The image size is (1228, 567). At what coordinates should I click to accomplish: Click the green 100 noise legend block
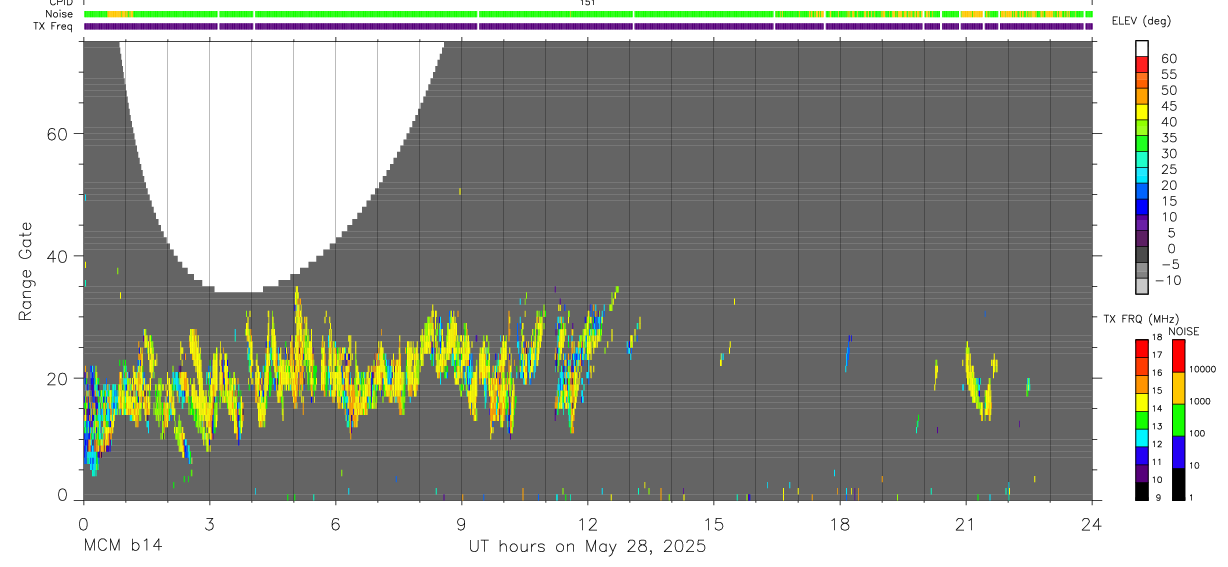1178,420
